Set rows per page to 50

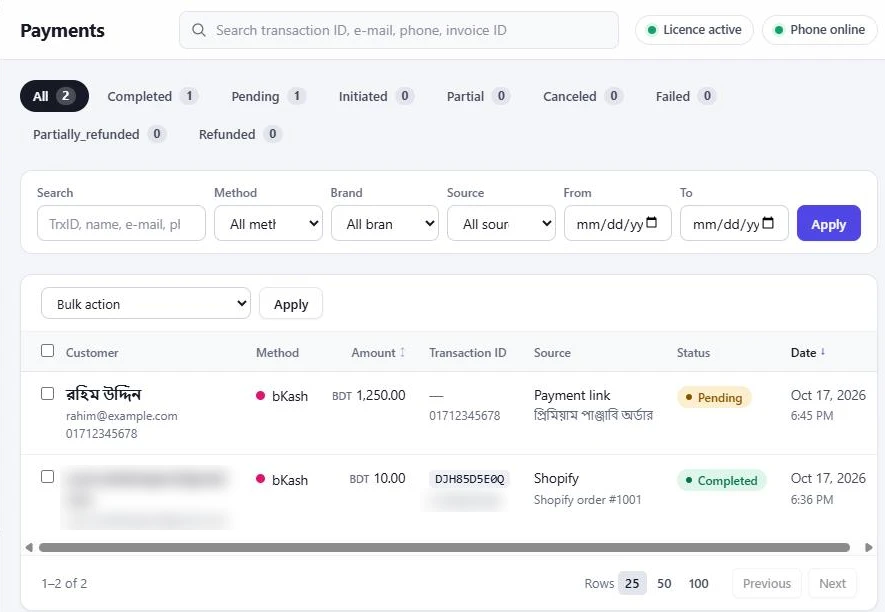[664, 583]
